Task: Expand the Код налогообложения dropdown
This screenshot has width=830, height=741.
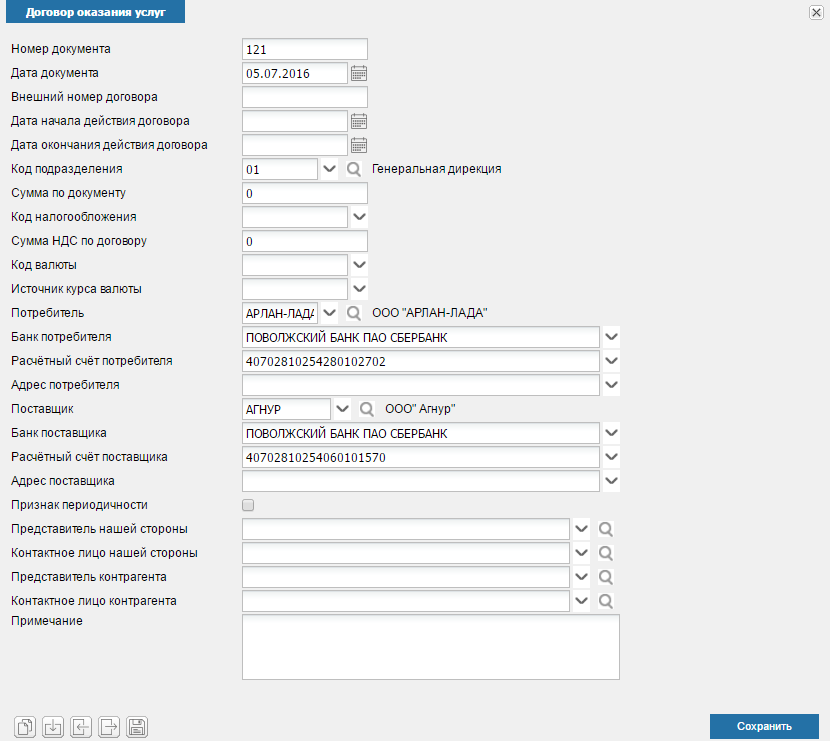Action: point(359,217)
